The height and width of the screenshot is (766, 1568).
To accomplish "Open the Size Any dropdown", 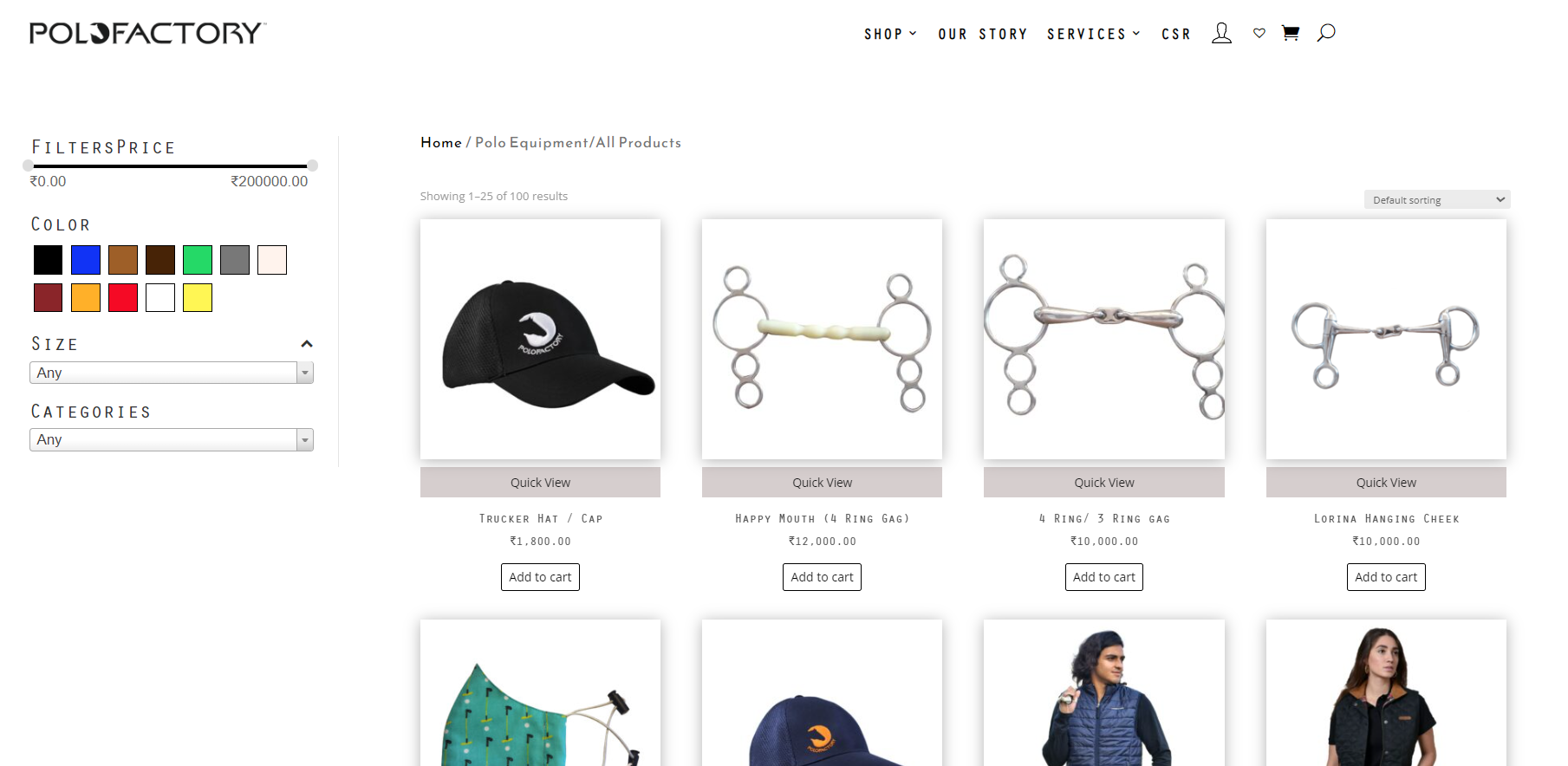I will click(172, 373).
